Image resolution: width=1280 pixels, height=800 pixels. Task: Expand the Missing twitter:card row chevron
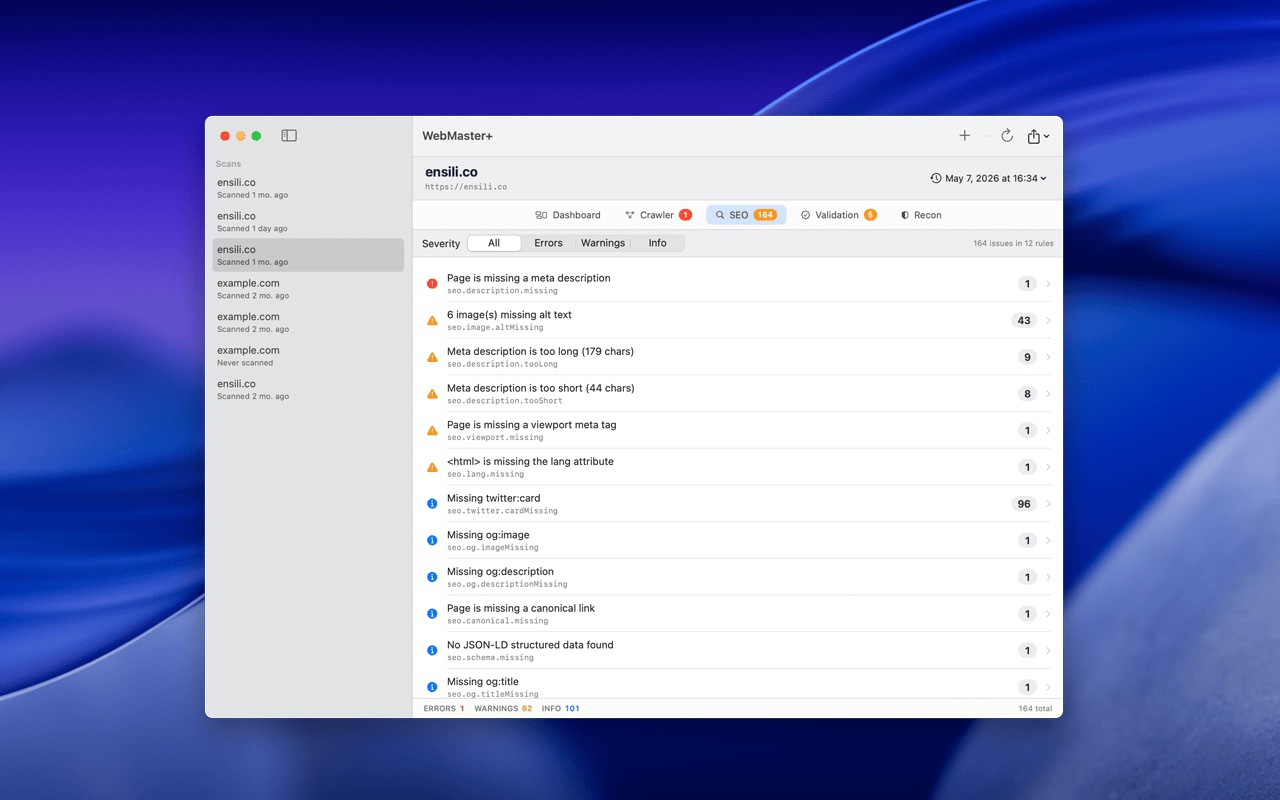coord(1048,504)
